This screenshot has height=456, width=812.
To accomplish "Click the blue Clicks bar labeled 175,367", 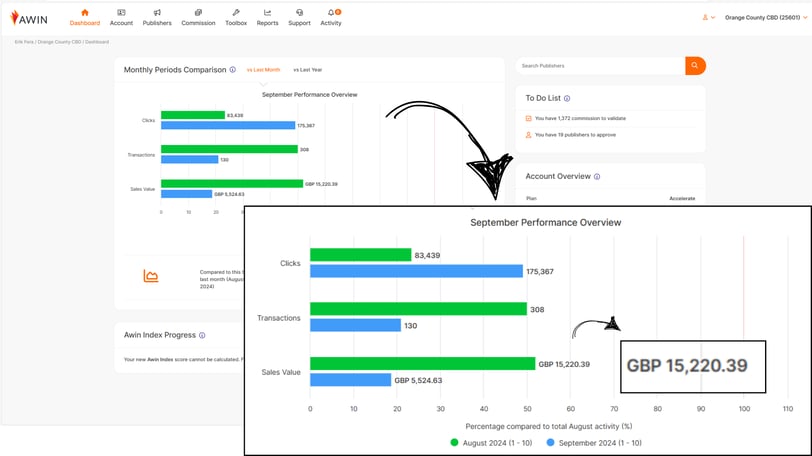I will 416,271.
